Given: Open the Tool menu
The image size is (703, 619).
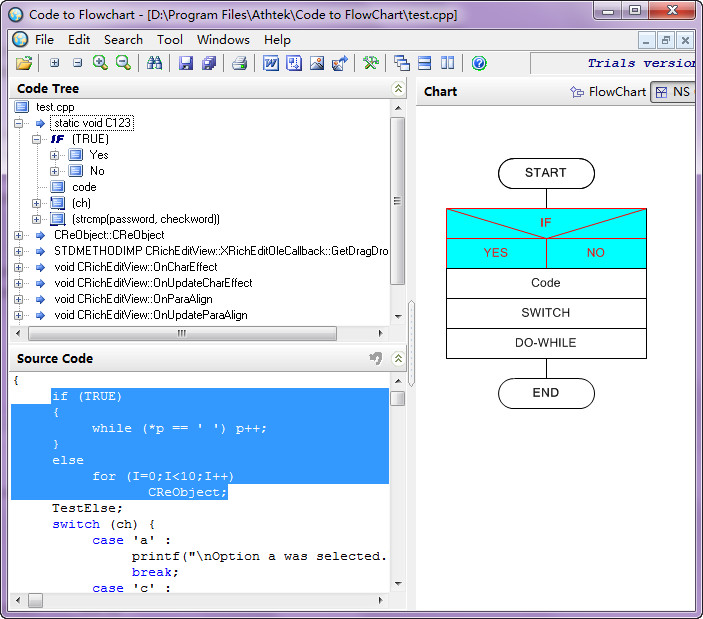Looking at the screenshot, I should (169, 40).
